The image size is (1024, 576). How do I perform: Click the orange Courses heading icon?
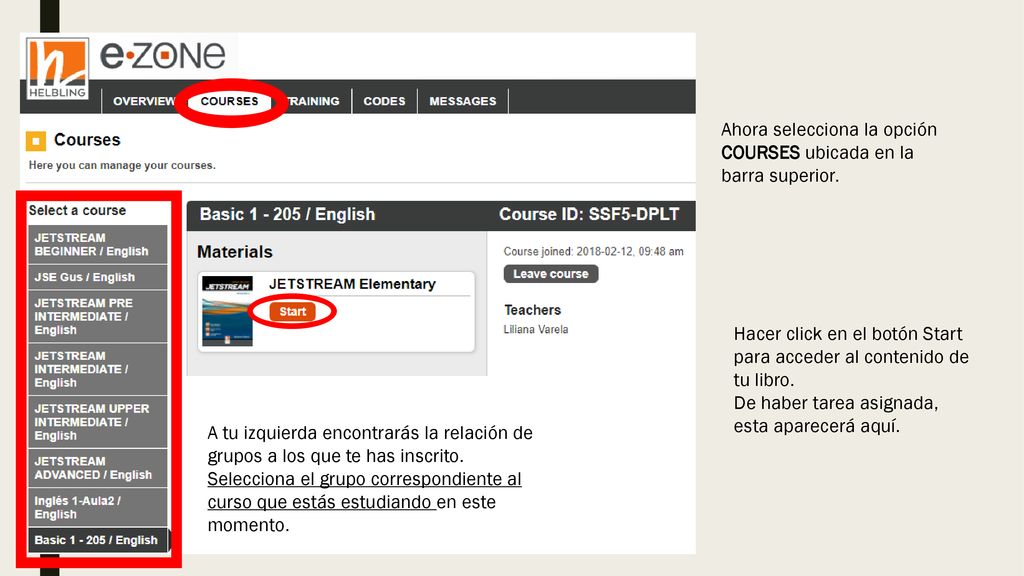click(x=36, y=140)
